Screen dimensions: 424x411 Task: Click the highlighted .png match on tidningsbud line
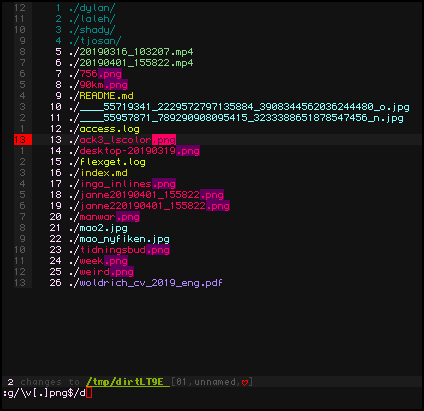(158, 250)
